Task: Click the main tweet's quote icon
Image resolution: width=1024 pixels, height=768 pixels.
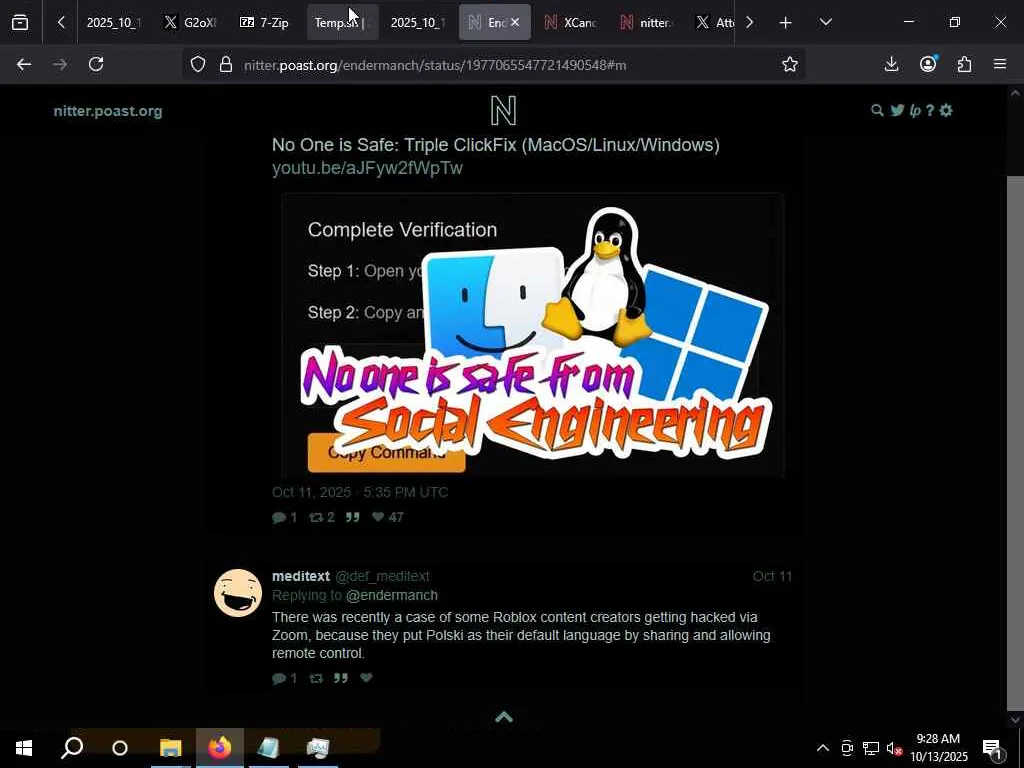Action: point(353,517)
